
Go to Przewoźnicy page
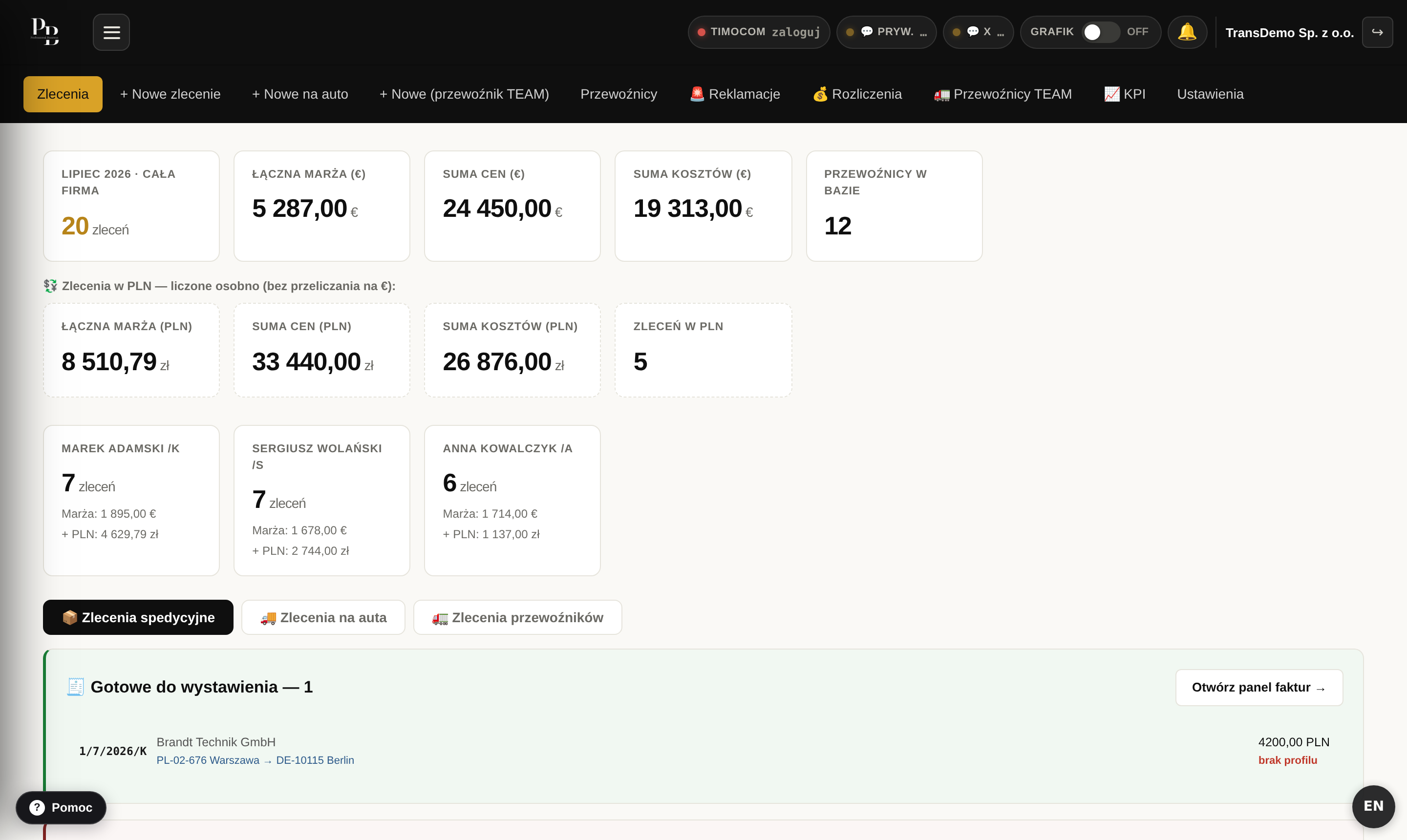pyautogui.click(x=618, y=94)
